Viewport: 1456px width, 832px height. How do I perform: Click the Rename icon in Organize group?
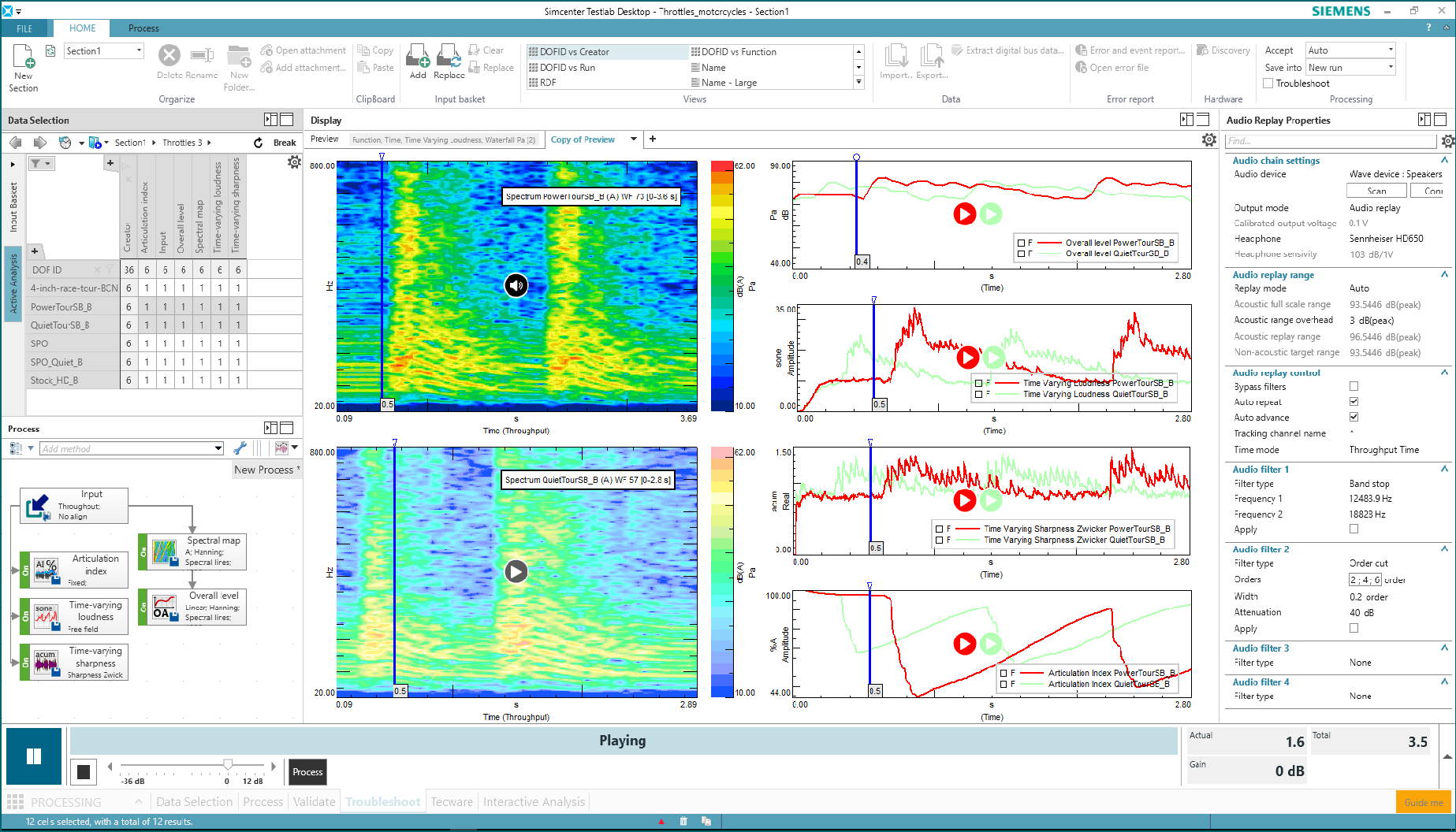203,55
